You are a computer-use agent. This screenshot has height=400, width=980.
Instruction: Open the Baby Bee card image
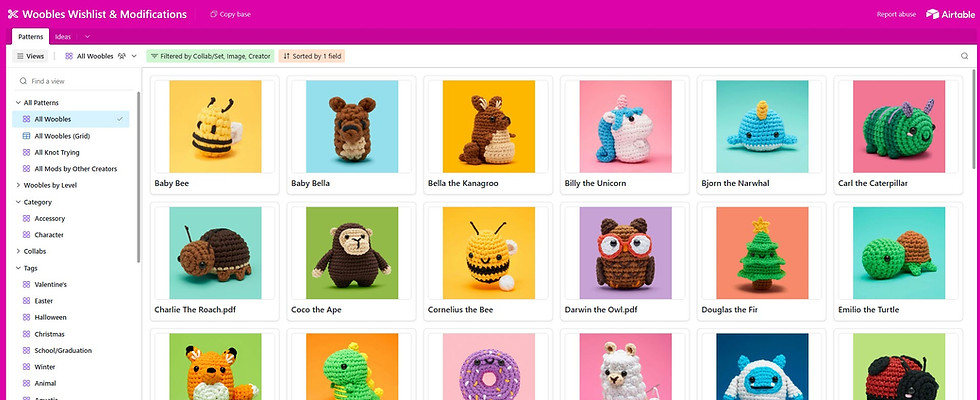[x=215, y=126]
